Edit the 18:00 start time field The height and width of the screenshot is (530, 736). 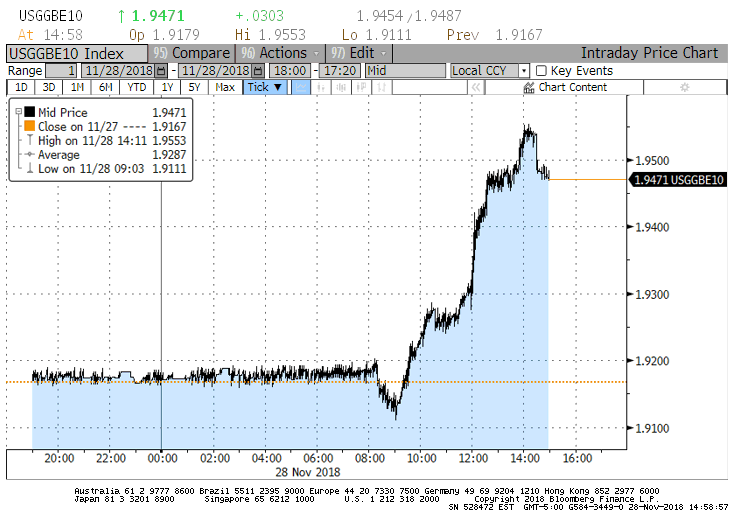[x=290, y=71]
